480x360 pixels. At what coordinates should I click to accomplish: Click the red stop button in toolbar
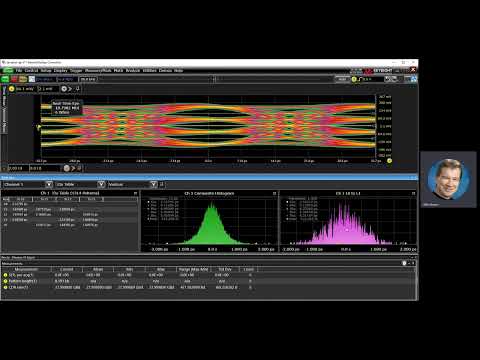click(x=14, y=79)
